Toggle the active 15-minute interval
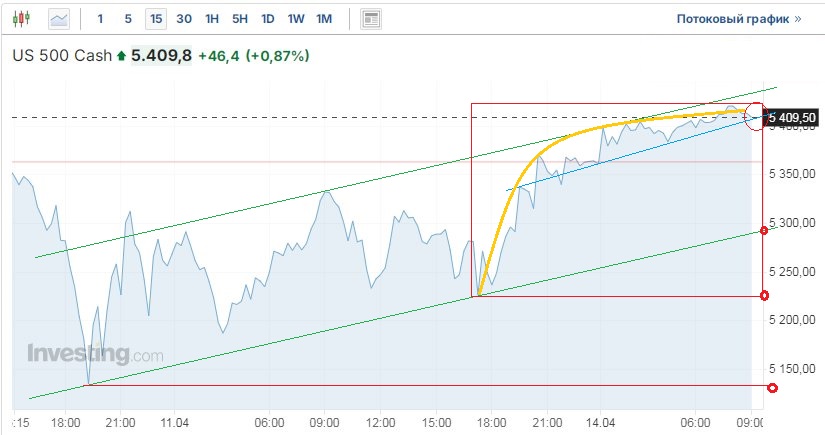The height and width of the screenshot is (435, 825). point(156,18)
